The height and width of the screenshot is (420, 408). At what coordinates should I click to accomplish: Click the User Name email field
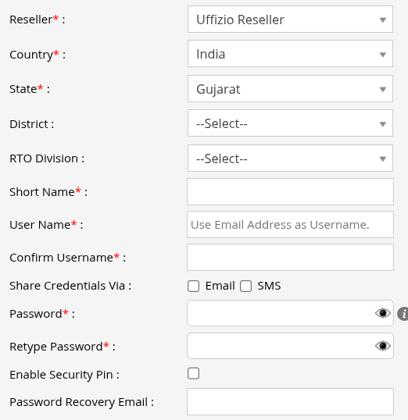(x=290, y=224)
